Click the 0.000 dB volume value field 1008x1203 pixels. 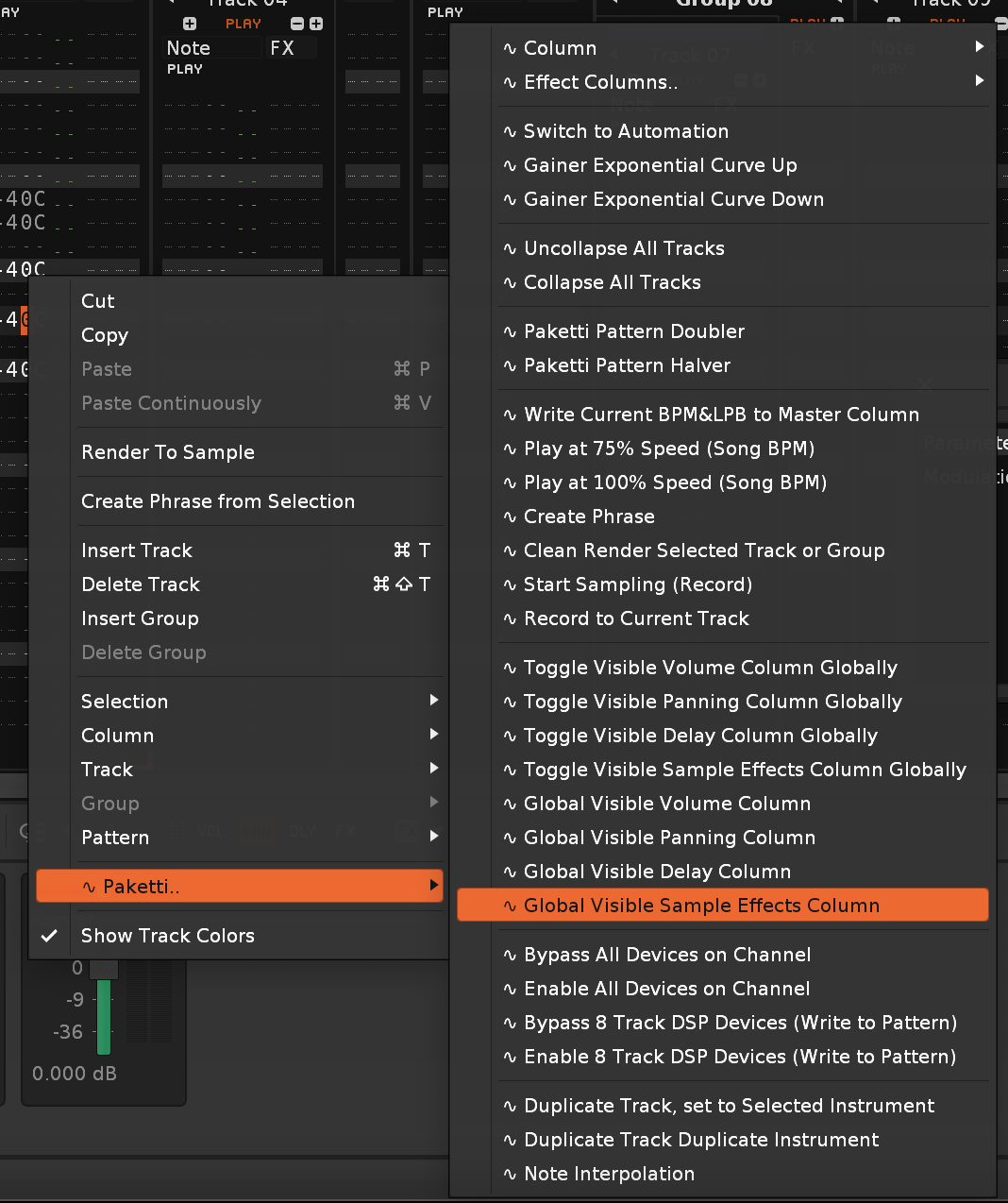75,1074
